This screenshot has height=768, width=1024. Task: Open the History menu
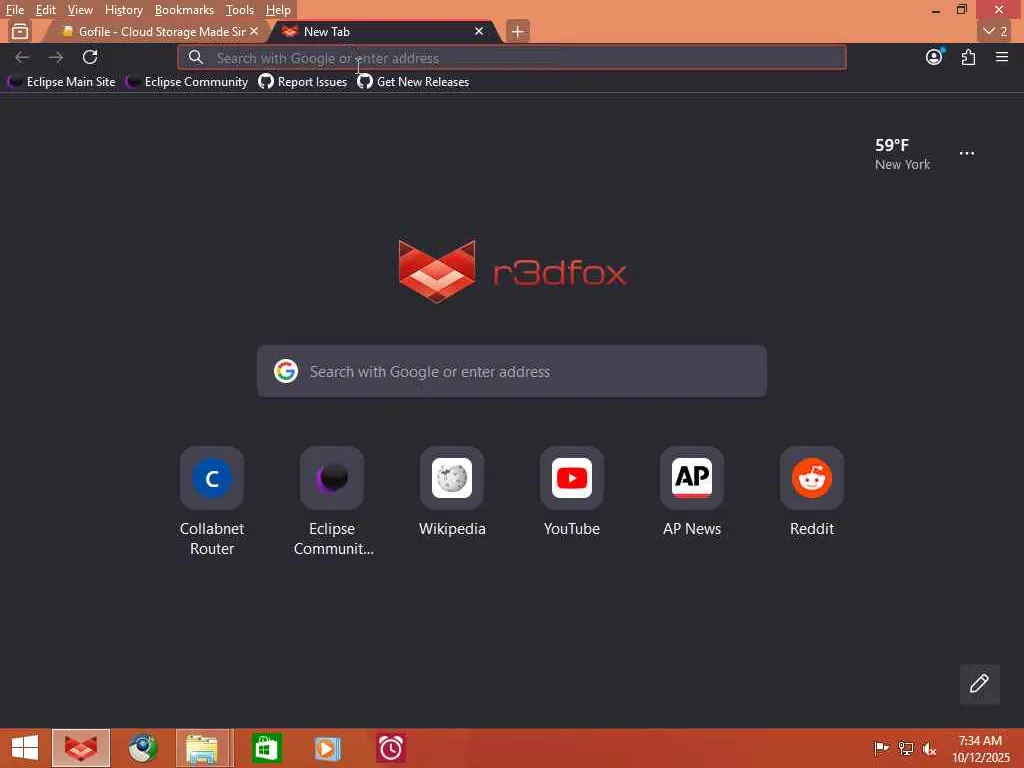[123, 10]
